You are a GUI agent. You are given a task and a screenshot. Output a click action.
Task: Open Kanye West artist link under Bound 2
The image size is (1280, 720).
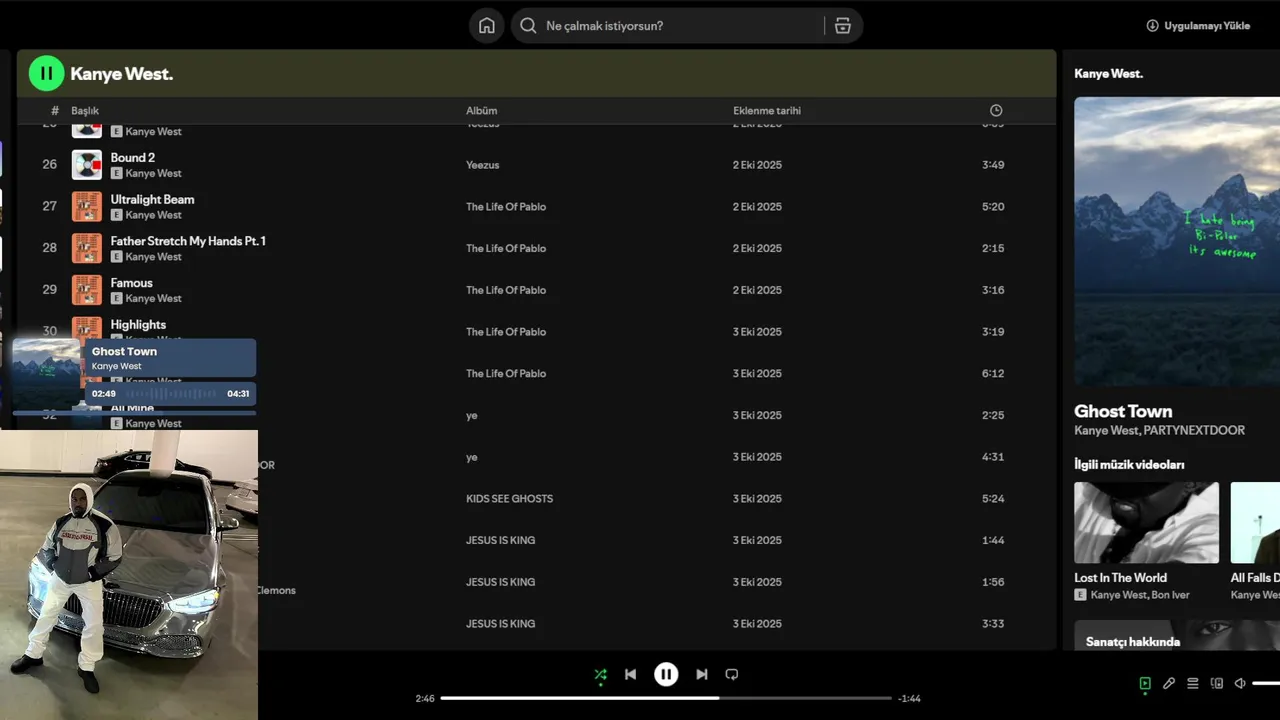pos(153,174)
